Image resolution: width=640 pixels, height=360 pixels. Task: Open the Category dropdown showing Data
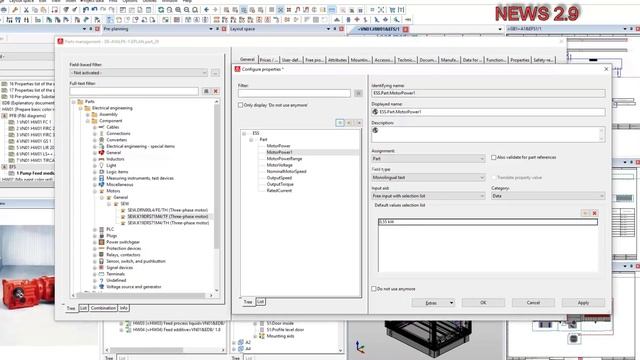548,196
